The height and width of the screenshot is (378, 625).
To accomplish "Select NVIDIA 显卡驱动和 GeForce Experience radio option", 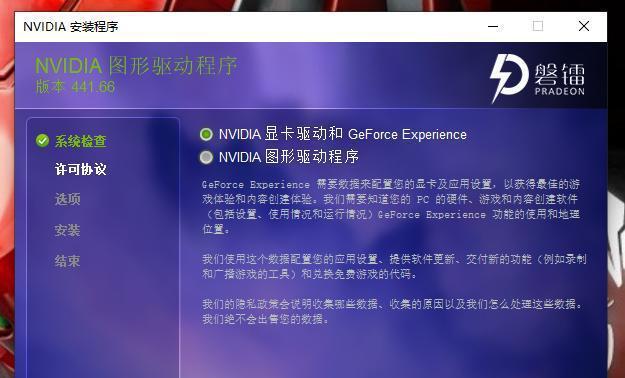I will click(206, 134).
